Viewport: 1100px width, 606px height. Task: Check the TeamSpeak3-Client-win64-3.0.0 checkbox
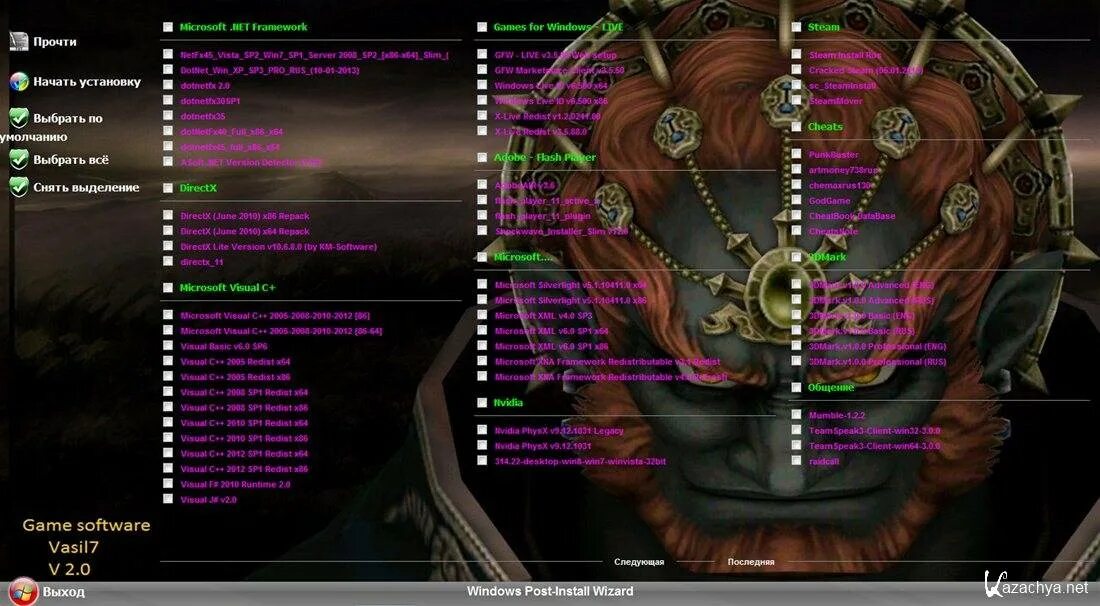(x=796, y=445)
